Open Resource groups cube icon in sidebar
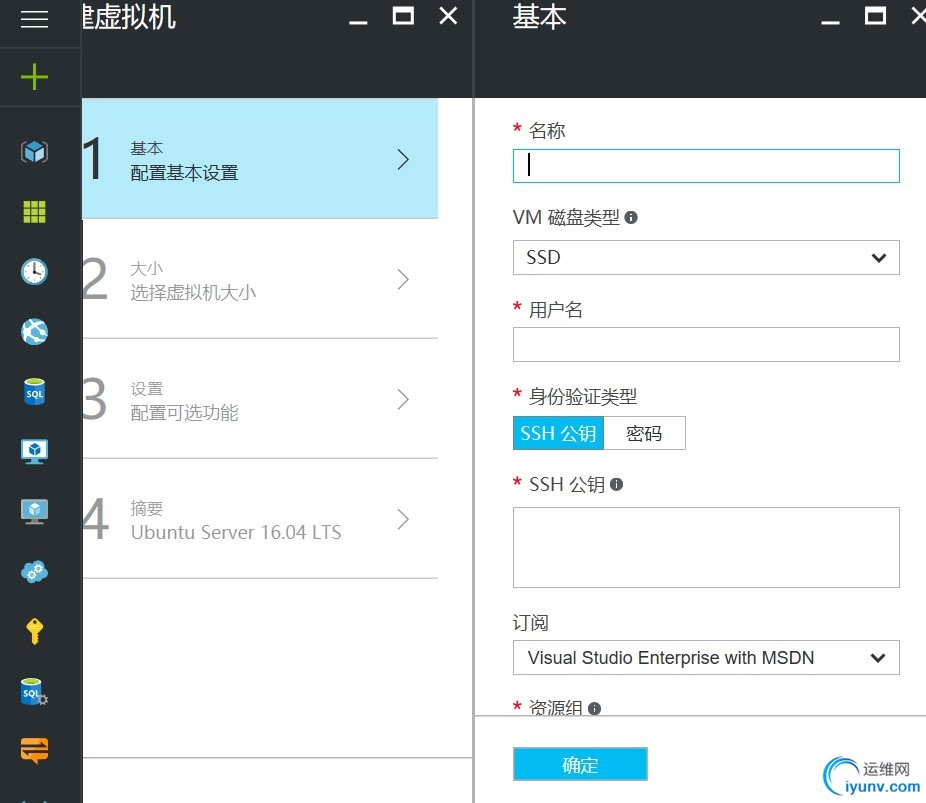 (34, 152)
